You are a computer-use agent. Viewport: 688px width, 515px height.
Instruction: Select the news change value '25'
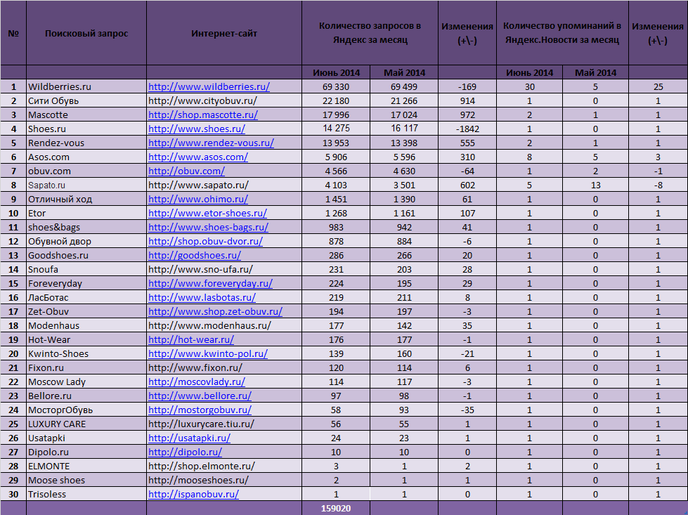658,86
